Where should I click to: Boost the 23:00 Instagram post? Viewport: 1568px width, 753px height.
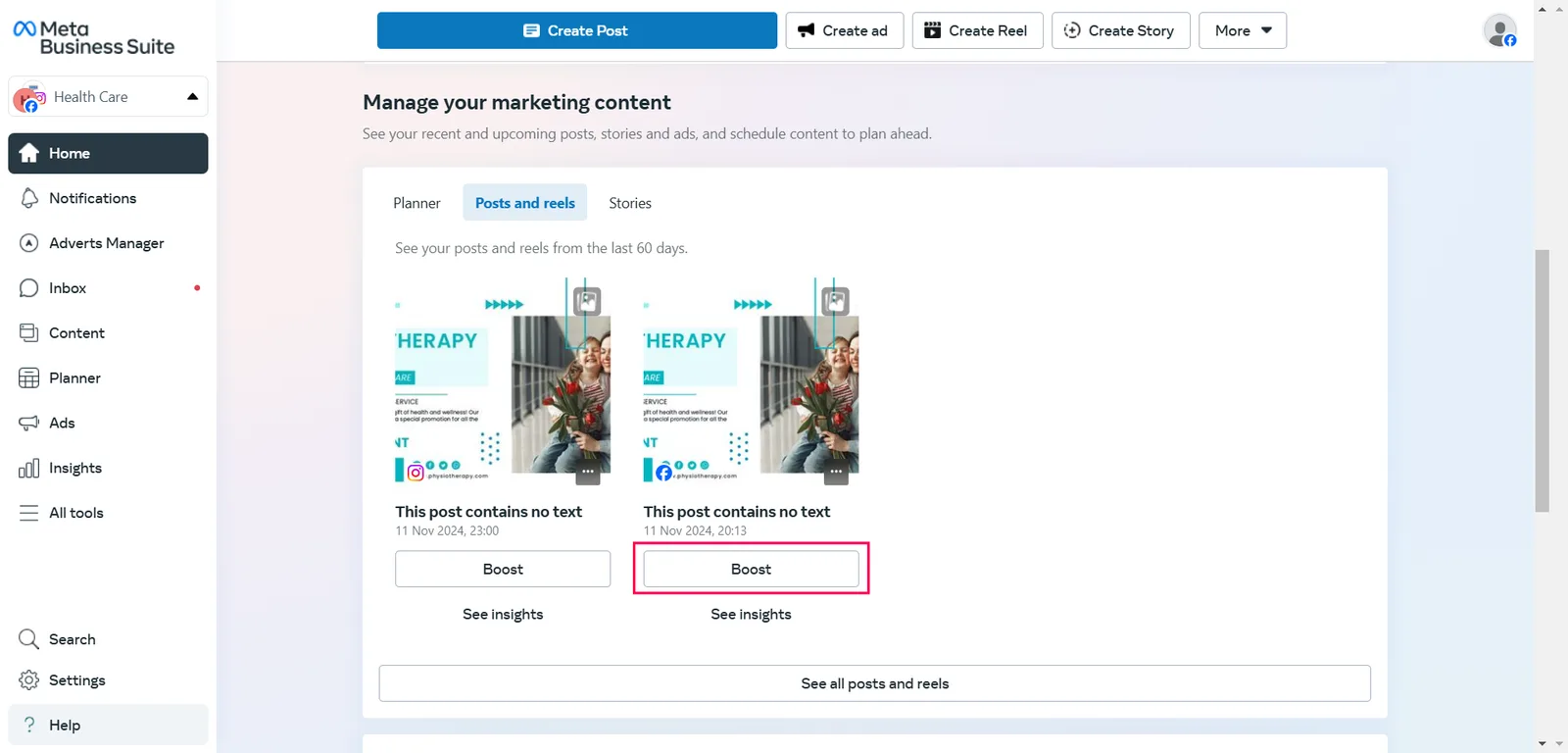point(503,569)
